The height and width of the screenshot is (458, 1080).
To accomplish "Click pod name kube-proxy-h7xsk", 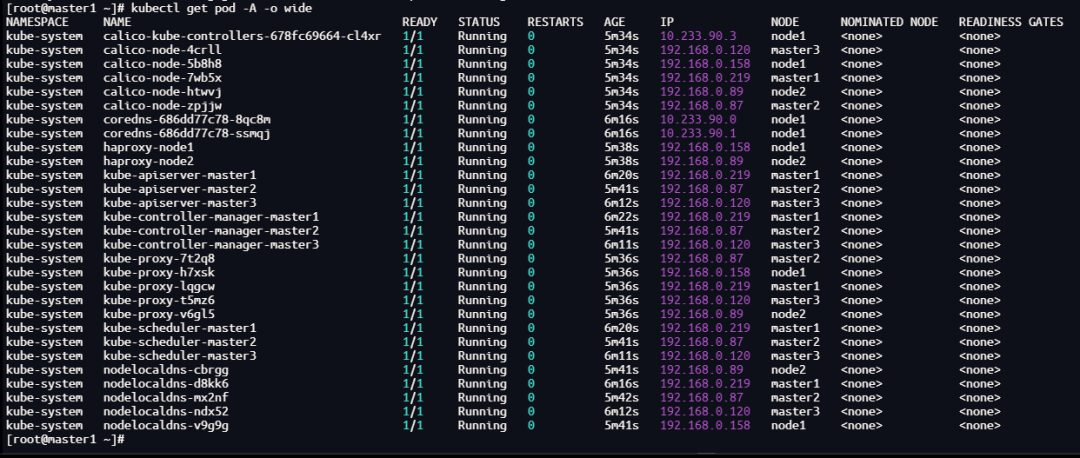I will 158,272.
